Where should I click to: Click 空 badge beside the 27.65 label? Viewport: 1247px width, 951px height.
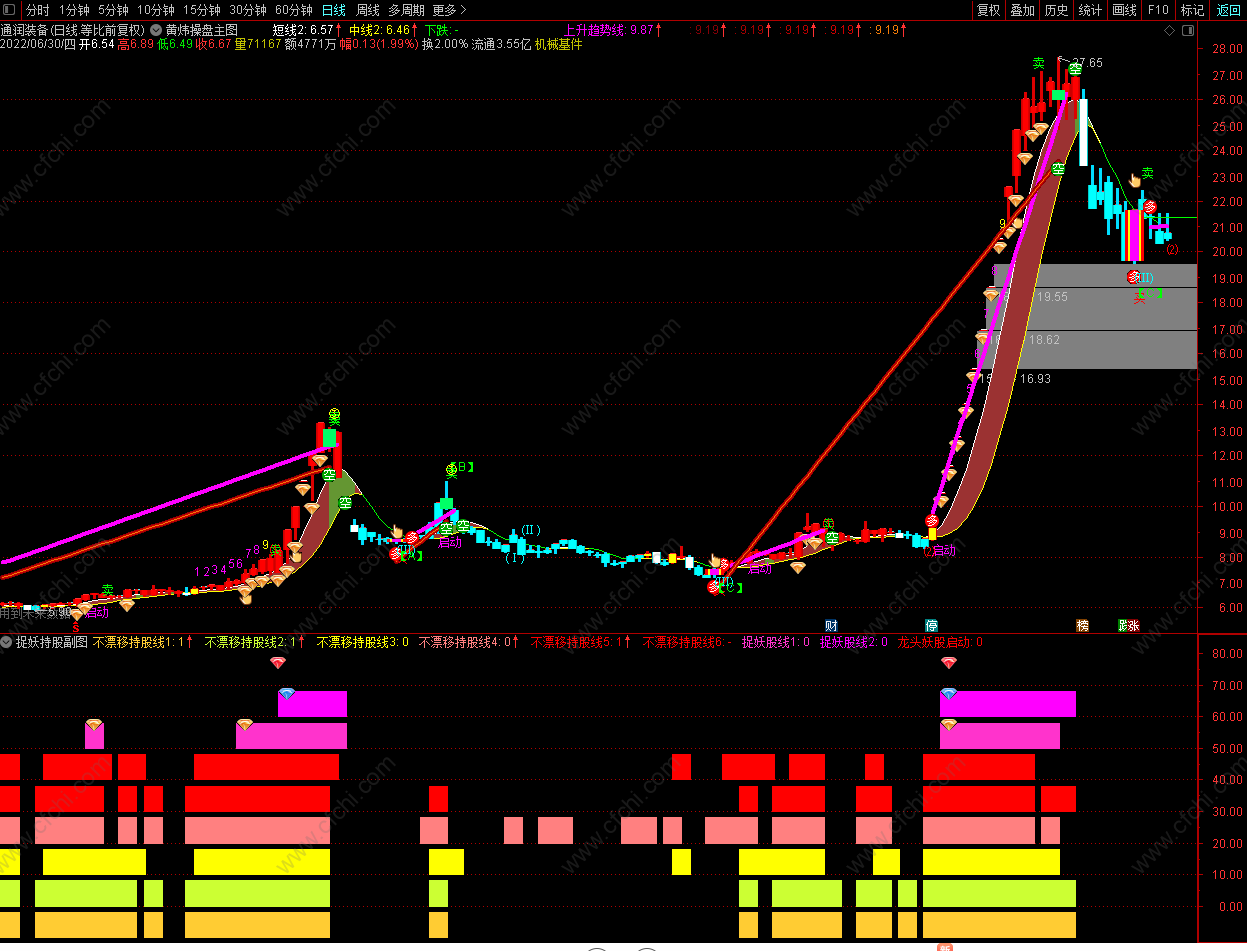(1075, 70)
